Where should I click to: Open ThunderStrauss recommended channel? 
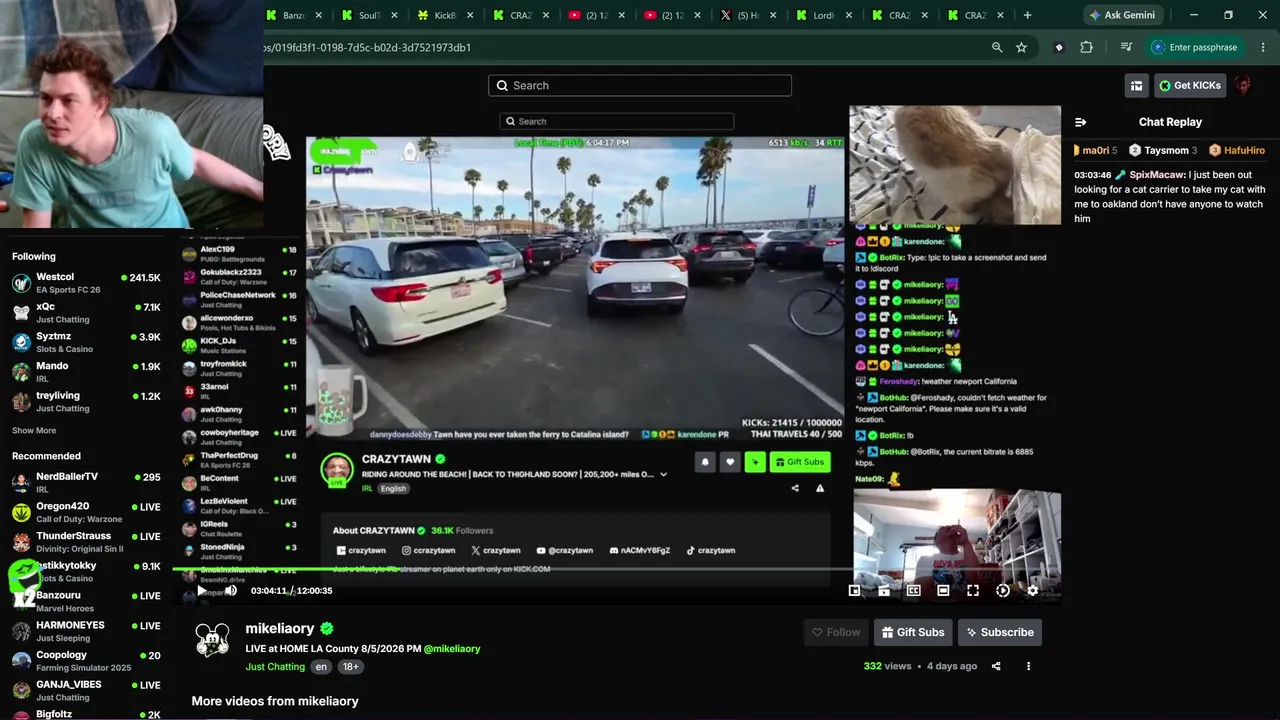click(x=86, y=542)
